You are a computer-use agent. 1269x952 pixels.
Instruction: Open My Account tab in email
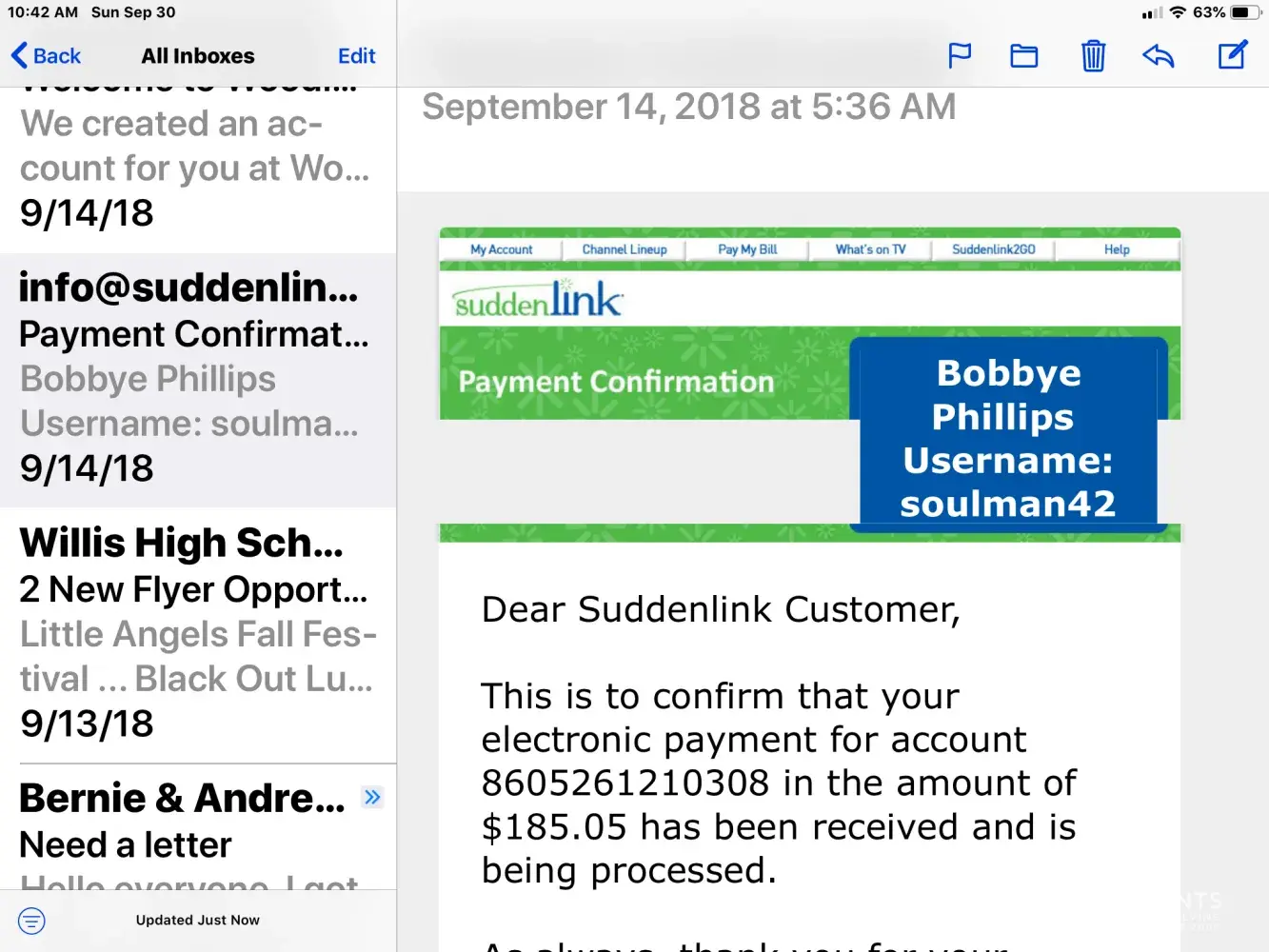click(x=502, y=249)
